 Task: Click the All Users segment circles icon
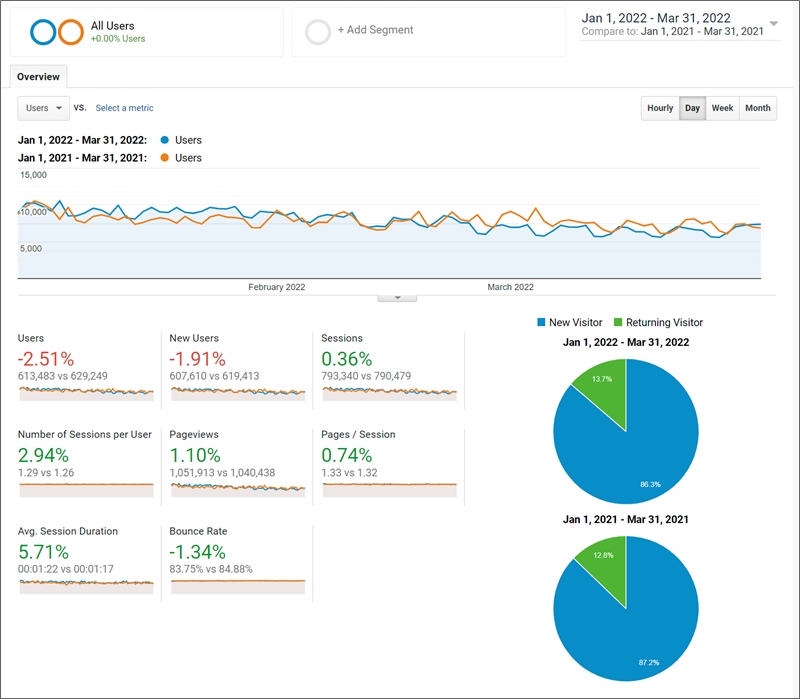[56, 32]
